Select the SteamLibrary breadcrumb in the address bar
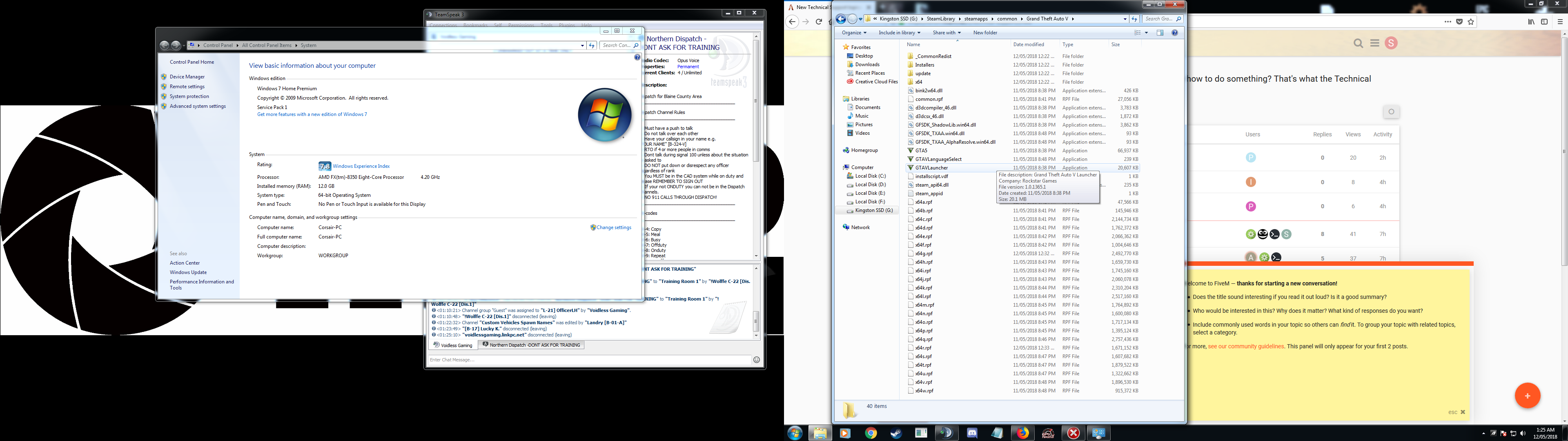Viewport: 1568px width, 441px height. 942,19
